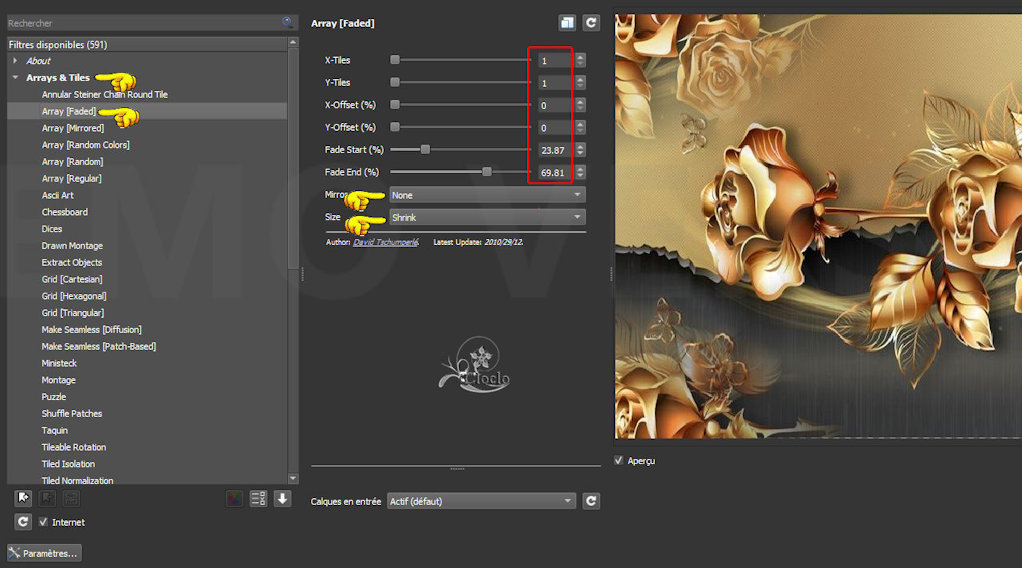1022x568 pixels.
Task: Reset filter parameters with the top circular arrow
Action: pos(591,23)
